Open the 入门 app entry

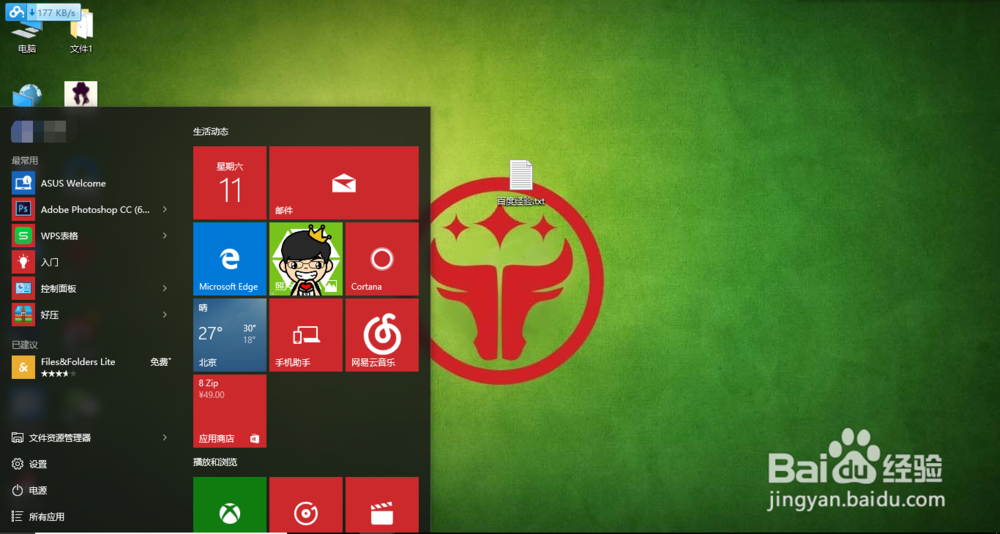coord(89,262)
